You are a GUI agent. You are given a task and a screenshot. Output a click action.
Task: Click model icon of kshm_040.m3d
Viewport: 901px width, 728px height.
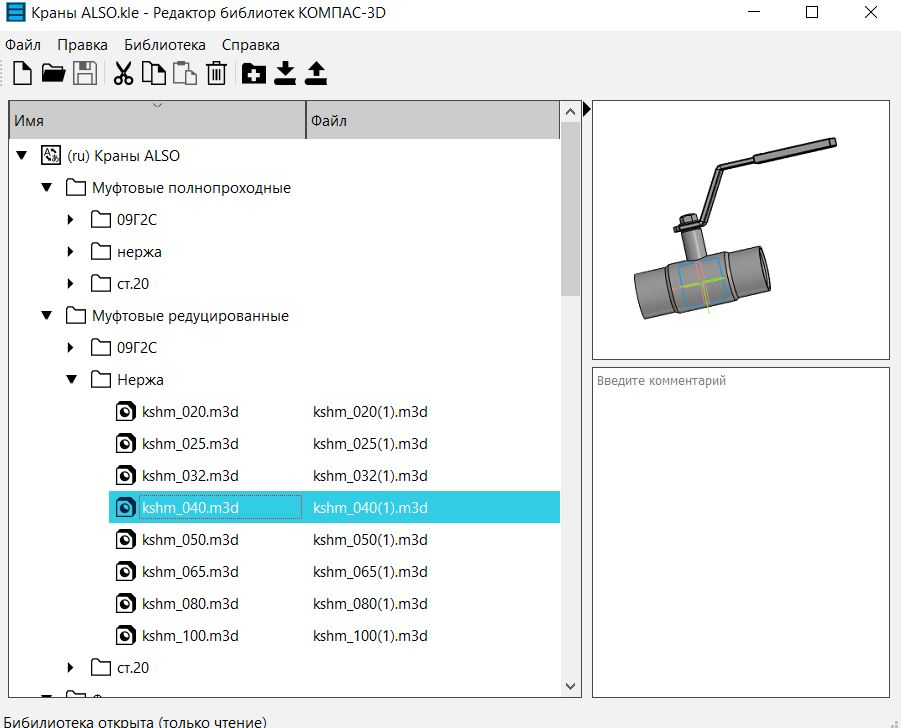click(126, 507)
